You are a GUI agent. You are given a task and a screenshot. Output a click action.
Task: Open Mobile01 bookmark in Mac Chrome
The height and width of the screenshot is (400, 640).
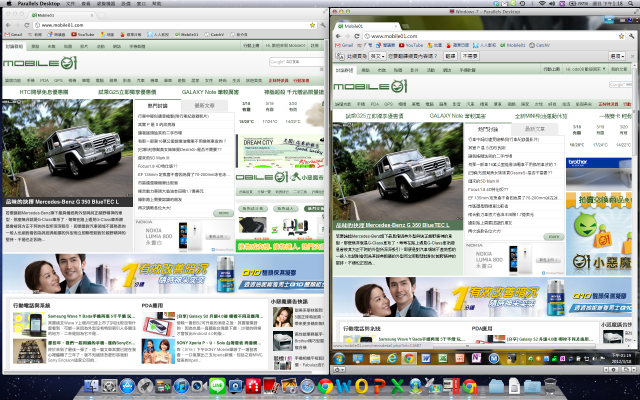pyautogui.click(x=187, y=35)
